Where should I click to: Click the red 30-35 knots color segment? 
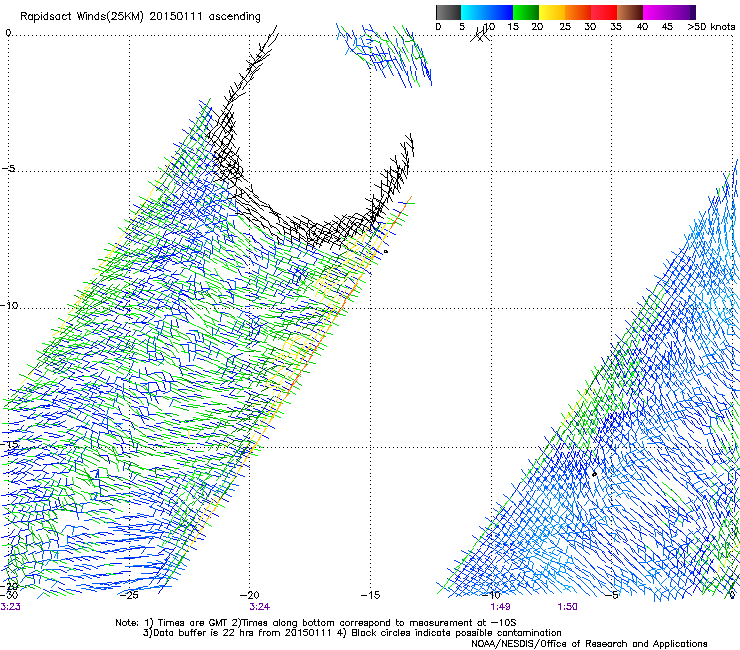click(604, 12)
